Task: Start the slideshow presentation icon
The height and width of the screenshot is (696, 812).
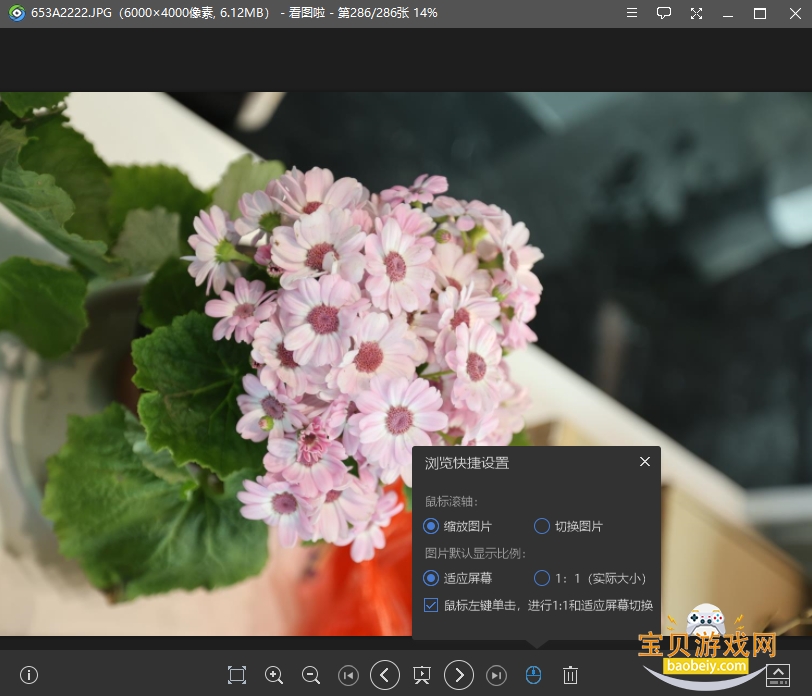Action: [422, 675]
